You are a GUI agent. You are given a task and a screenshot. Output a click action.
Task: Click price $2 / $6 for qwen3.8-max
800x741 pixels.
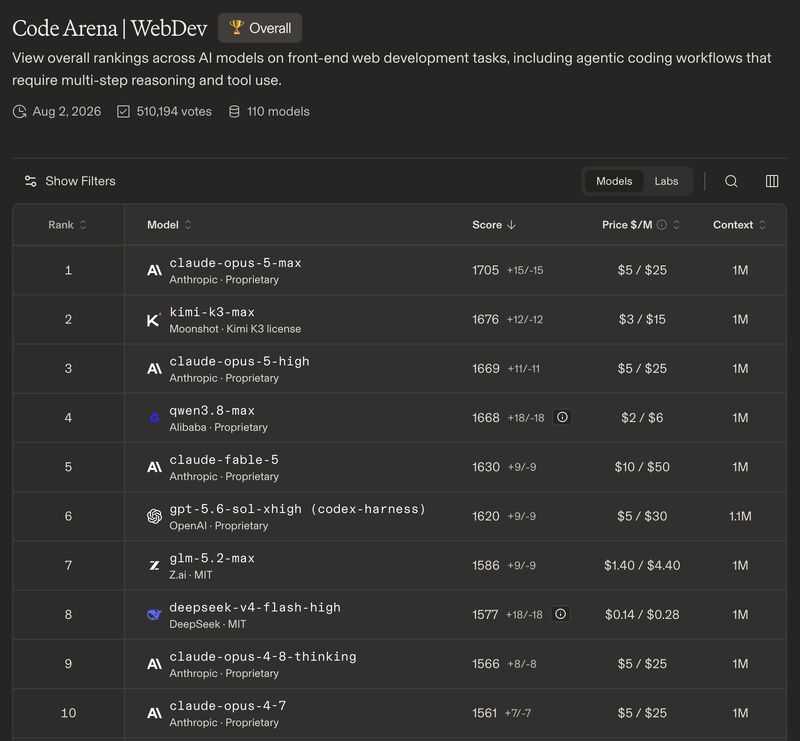[x=642, y=418]
